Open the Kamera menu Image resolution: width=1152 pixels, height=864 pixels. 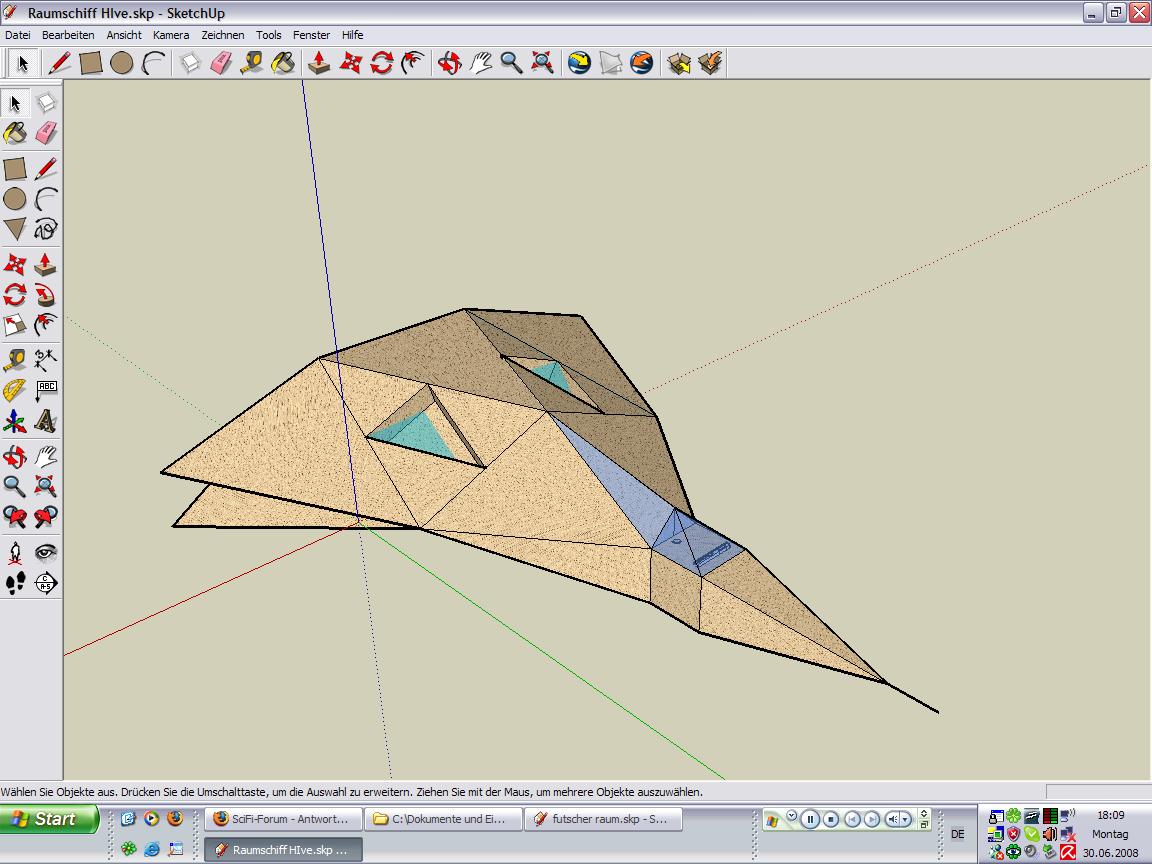(x=171, y=35)
